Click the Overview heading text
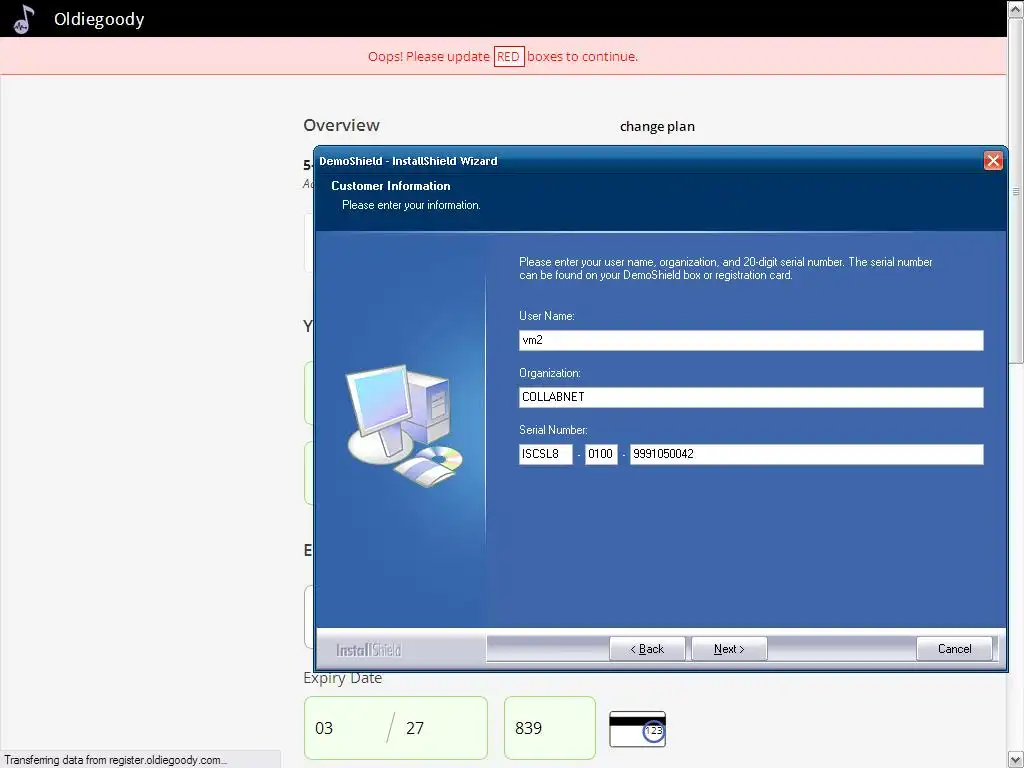The height and width of the screenshot is (768, 1024). (341, 125)
